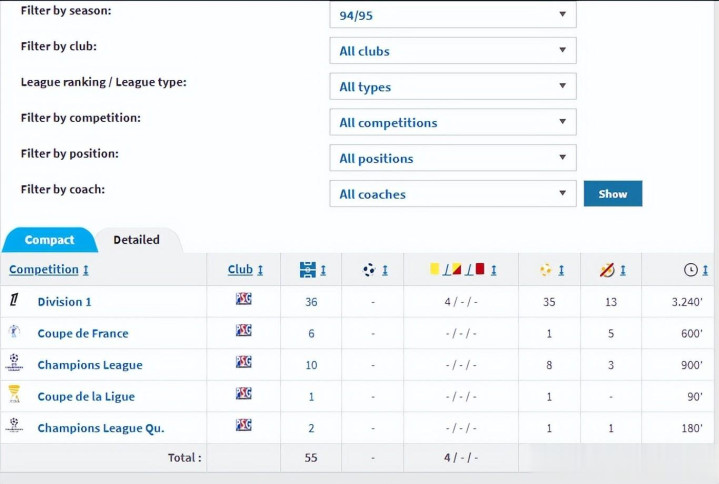Image resolution: width=719 pixels, height=484 pixels.
Task: Select the Compact tab
Action: pos(49,240)
